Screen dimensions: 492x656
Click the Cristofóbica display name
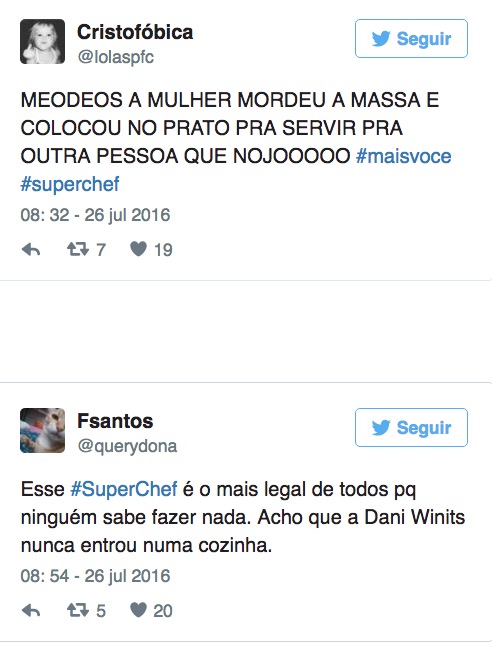(x=135, y=32)
